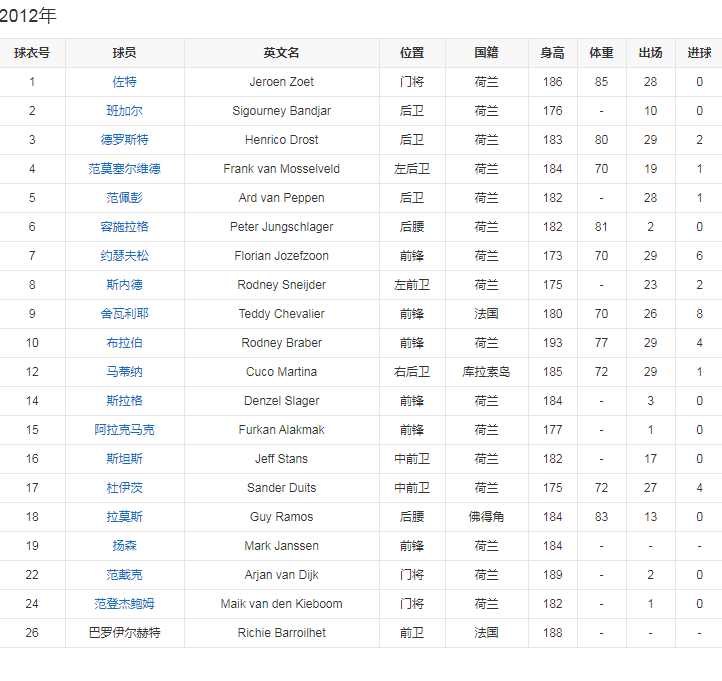The width and height of the screenshot is (722, 681).
Task: Go to 约瑟夫松 player page
Action: (x=125, y=256)
